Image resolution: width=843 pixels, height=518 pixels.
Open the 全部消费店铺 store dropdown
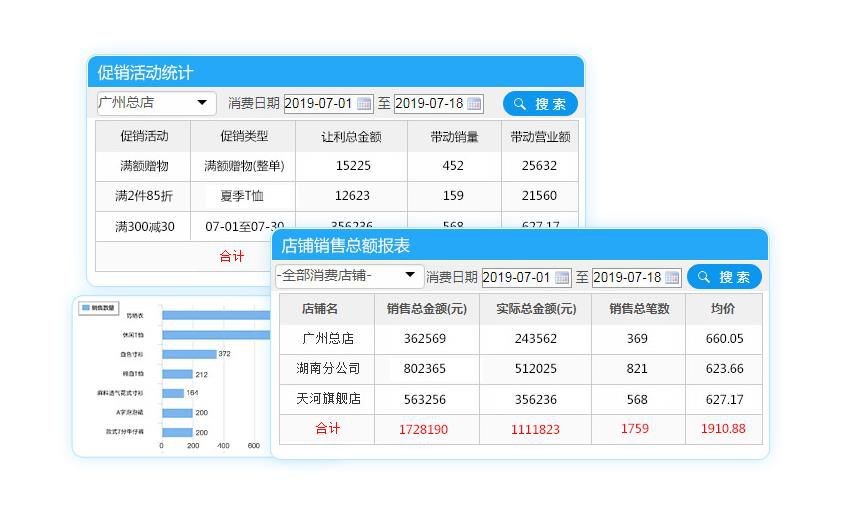click(x=409, y=276)
